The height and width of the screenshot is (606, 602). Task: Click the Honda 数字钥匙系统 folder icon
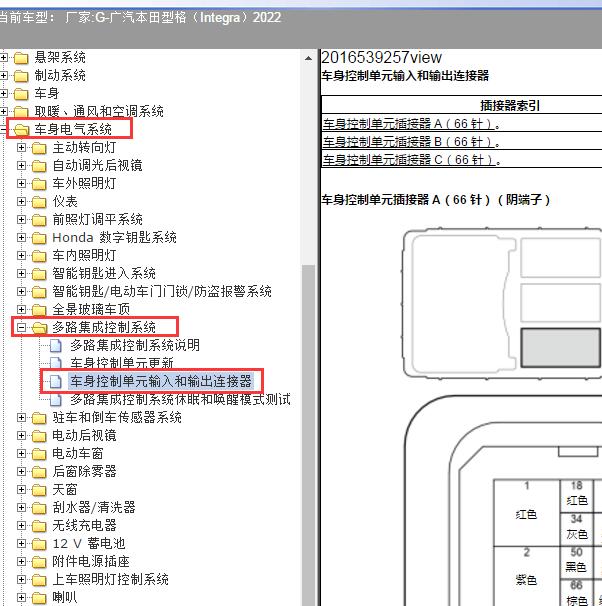(39, 238)
